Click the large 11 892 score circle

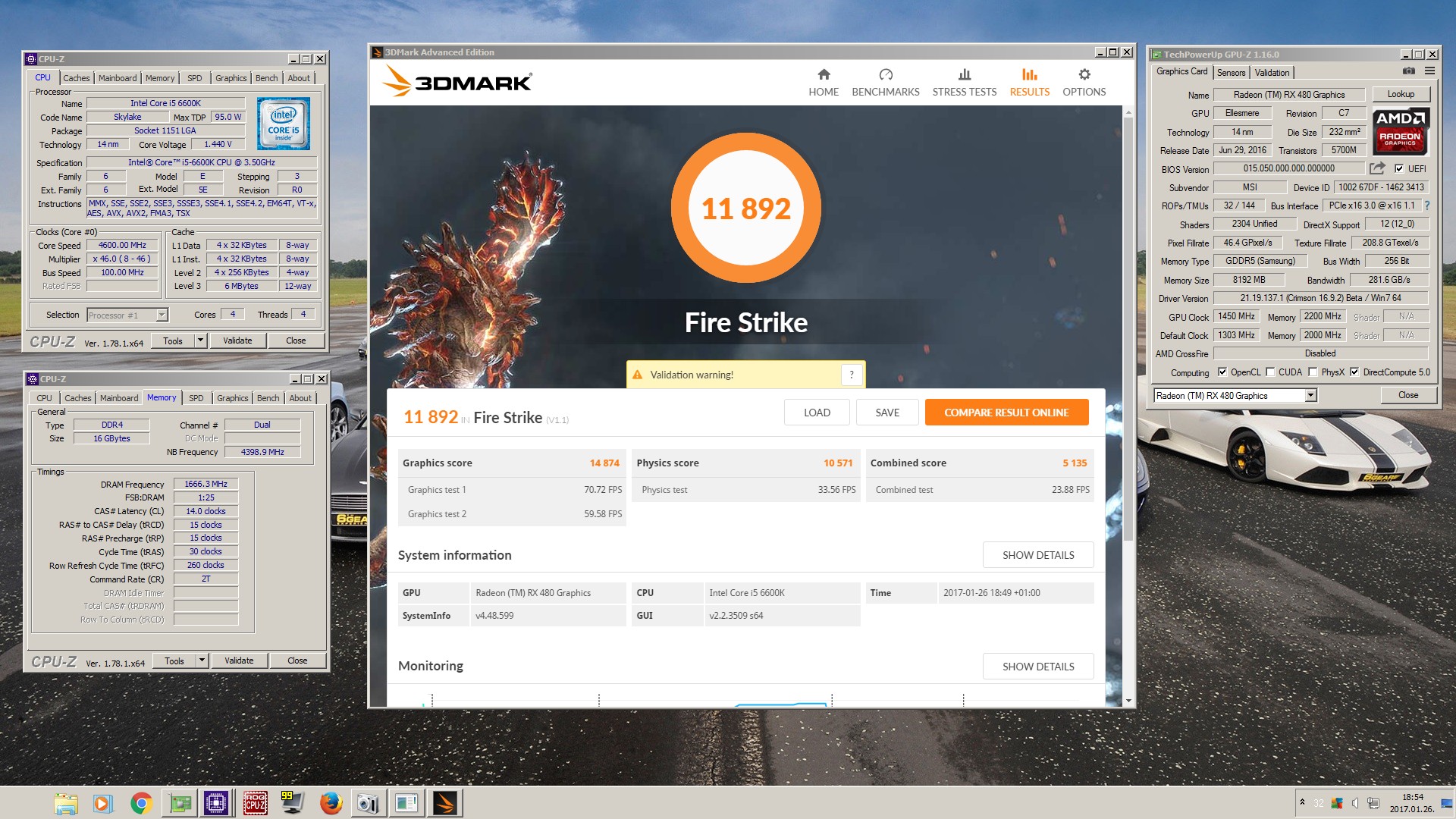tap(746, 208)
